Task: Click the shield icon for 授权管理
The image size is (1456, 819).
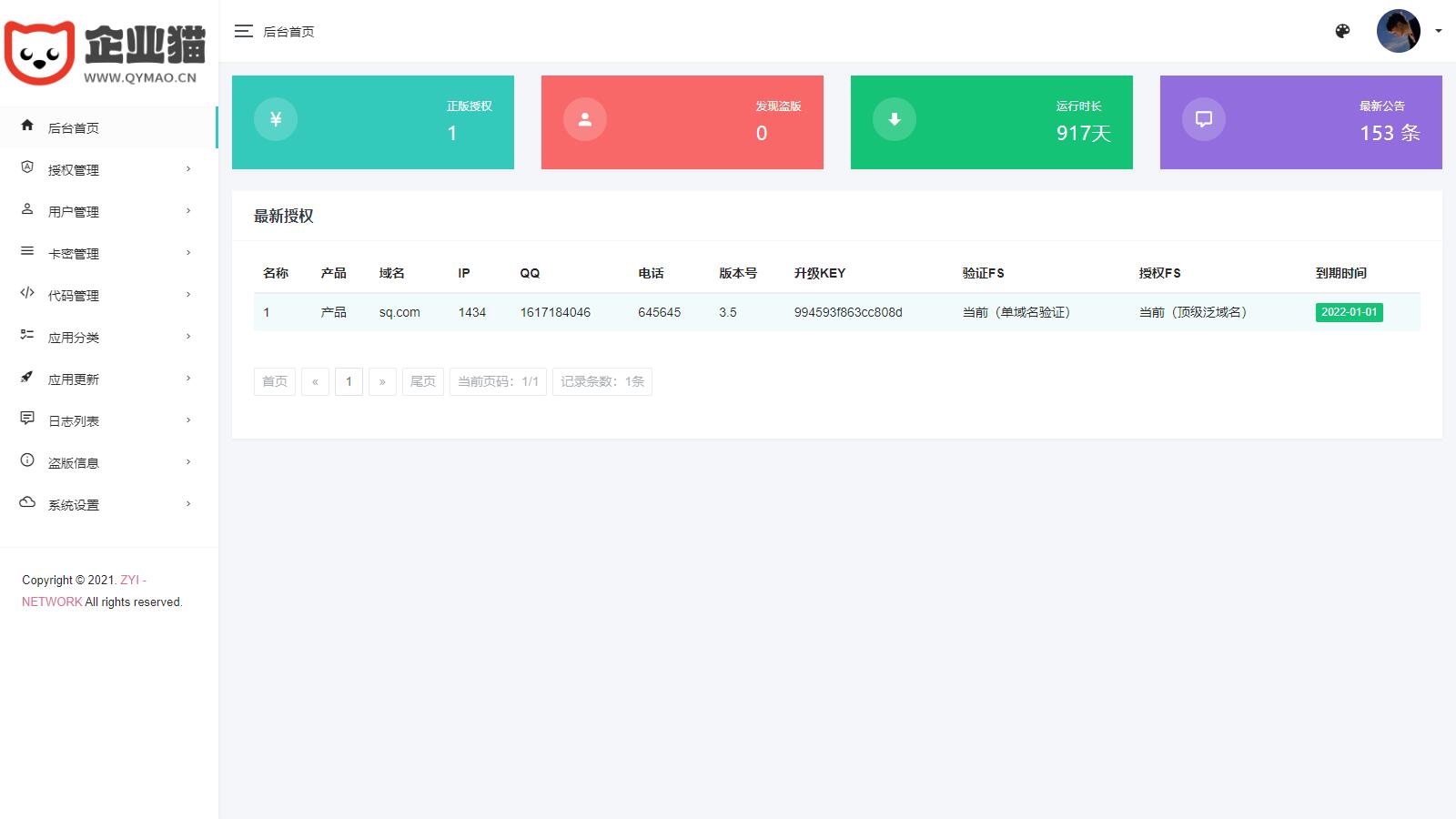Action: click(x=27, y=167)
